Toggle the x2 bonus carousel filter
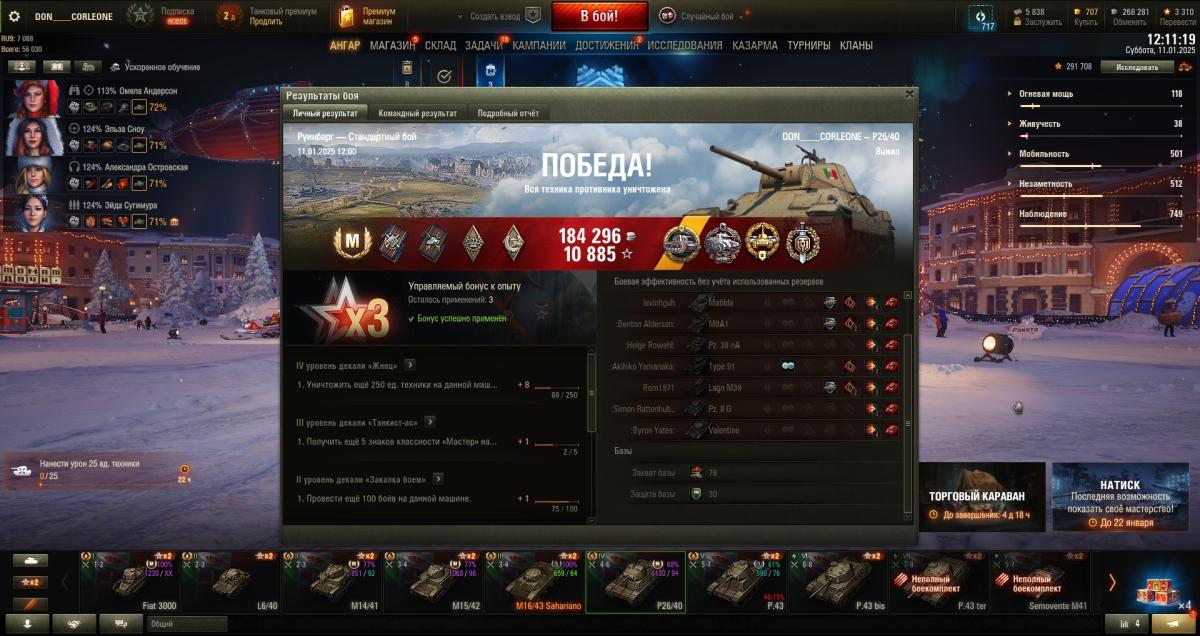 pyautogui.click(x=30, y=582)
